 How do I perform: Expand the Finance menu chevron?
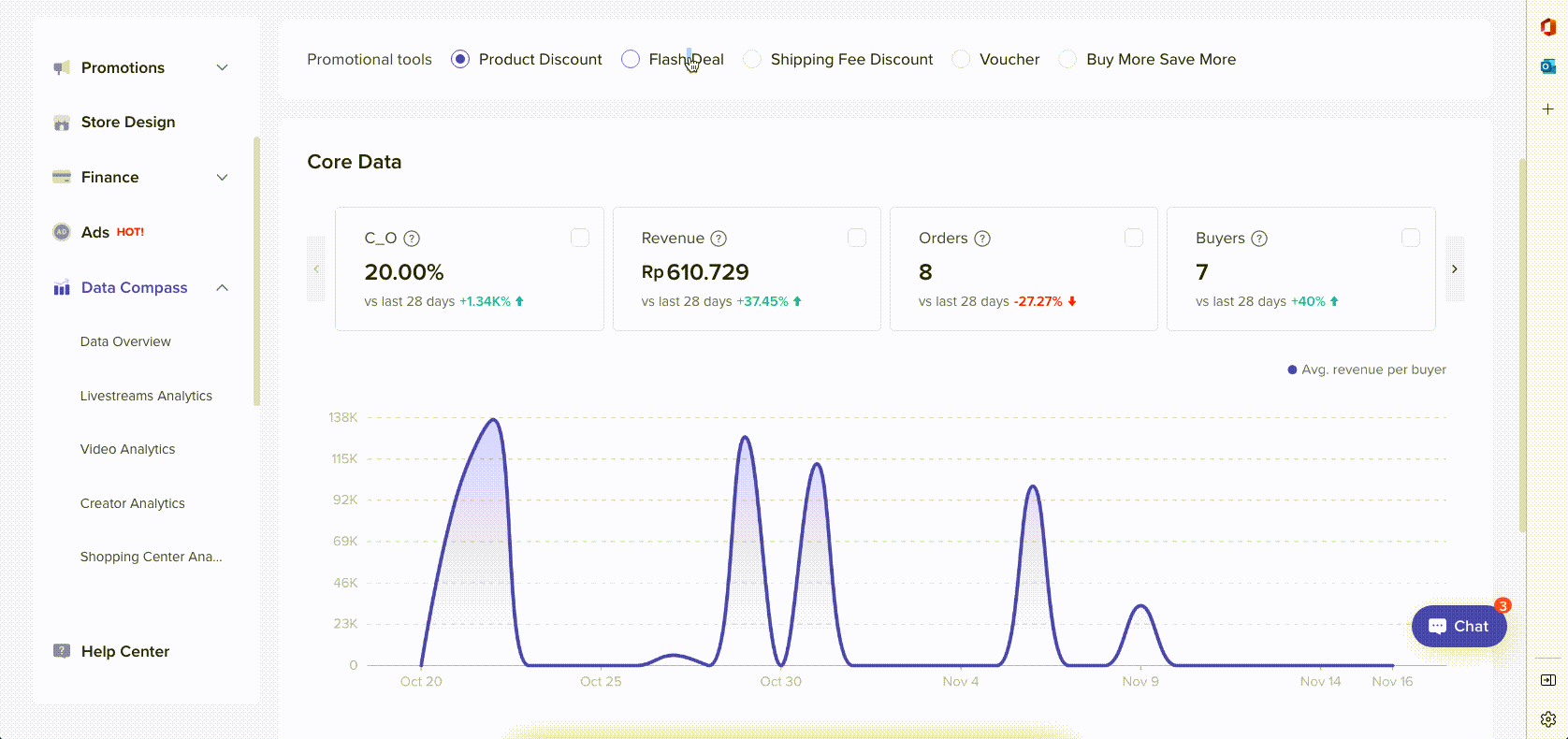coord(222,177)
